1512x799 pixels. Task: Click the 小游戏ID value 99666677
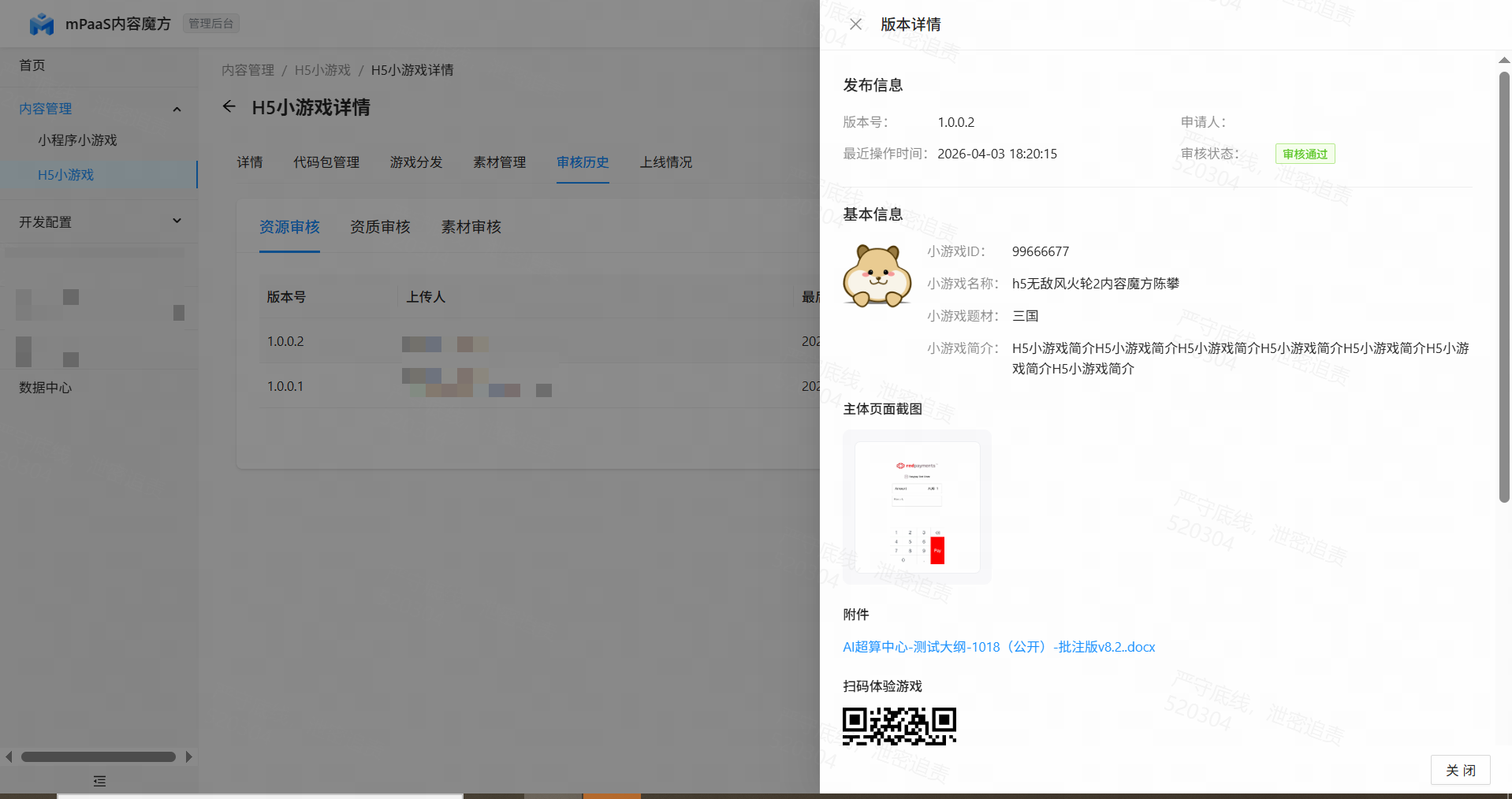1041,251
